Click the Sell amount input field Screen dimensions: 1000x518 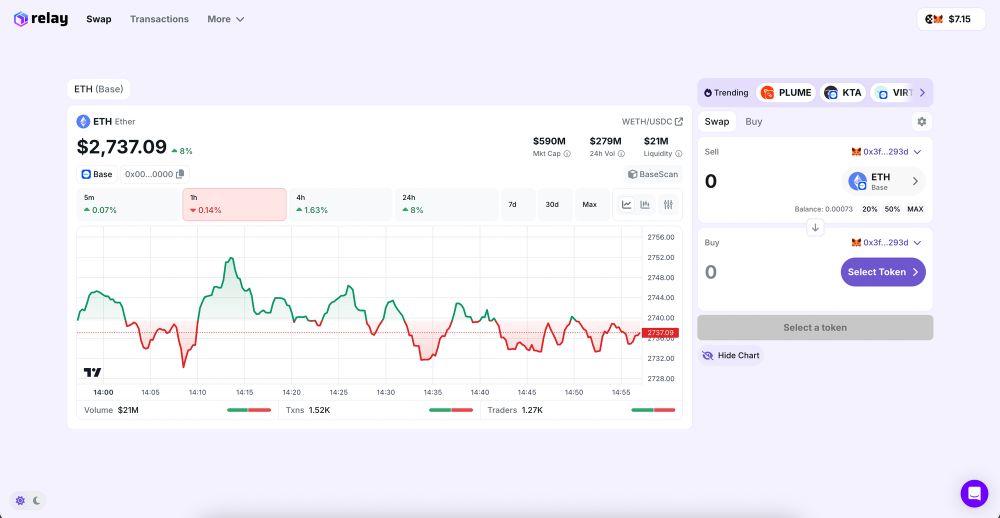768,182
